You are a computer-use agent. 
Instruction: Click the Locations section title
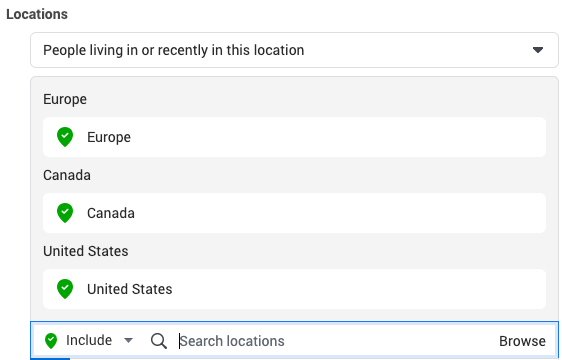(x=37, y=14)
